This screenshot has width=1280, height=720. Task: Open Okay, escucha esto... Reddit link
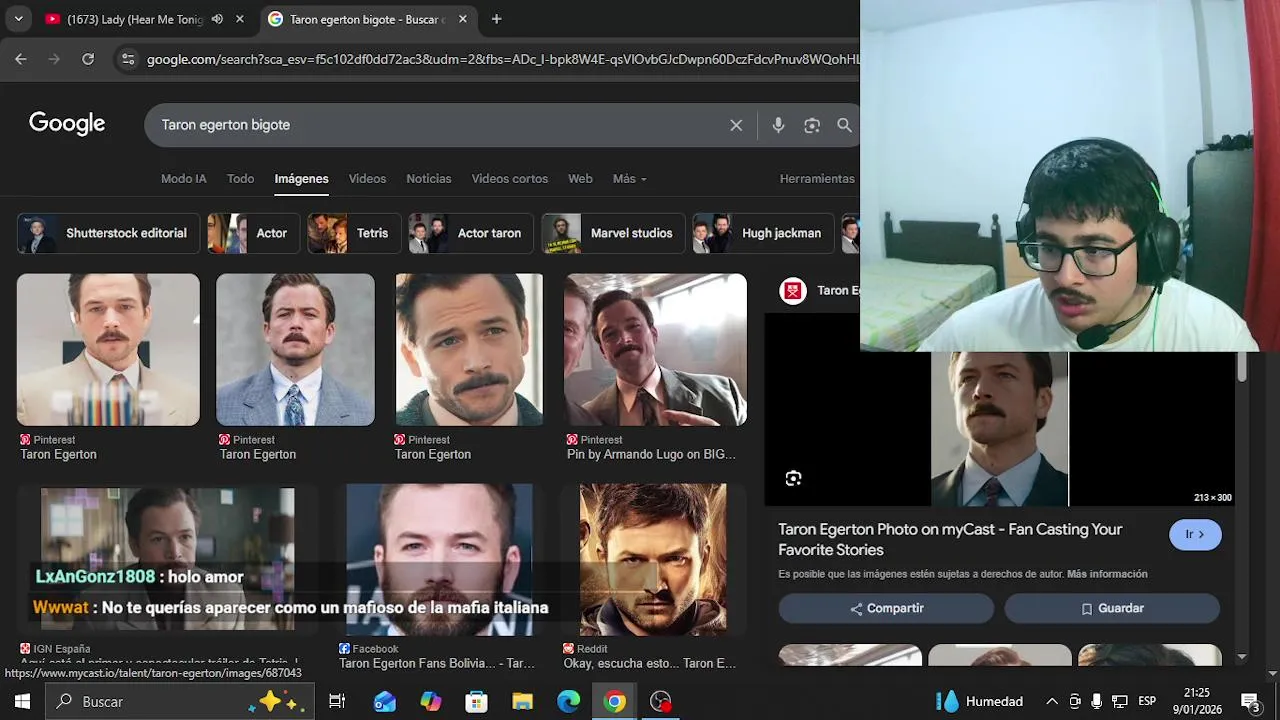pyautogui.click(x=650, y=663)
